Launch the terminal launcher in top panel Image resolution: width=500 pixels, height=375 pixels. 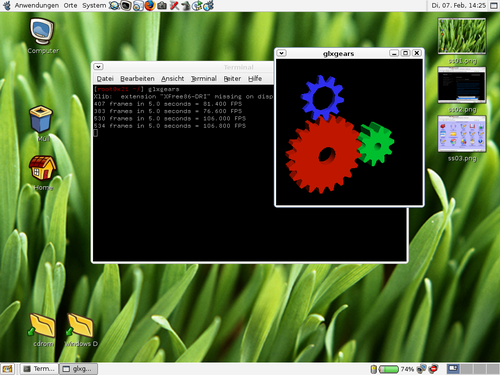pyautogui.click(x=126, y=5)
